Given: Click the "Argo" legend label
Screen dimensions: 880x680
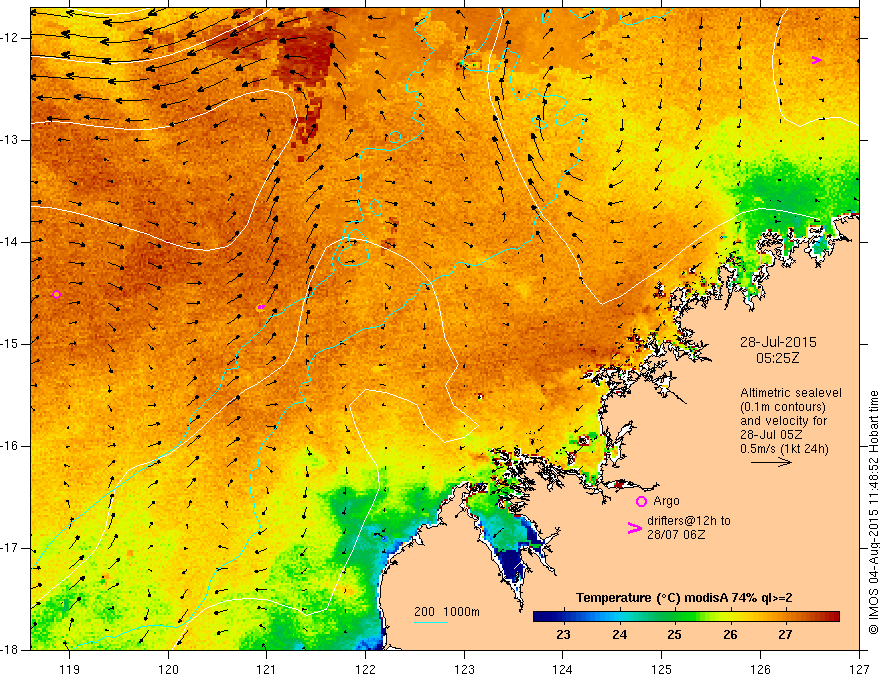Looking at the screenshot, I should coord(666,501).
